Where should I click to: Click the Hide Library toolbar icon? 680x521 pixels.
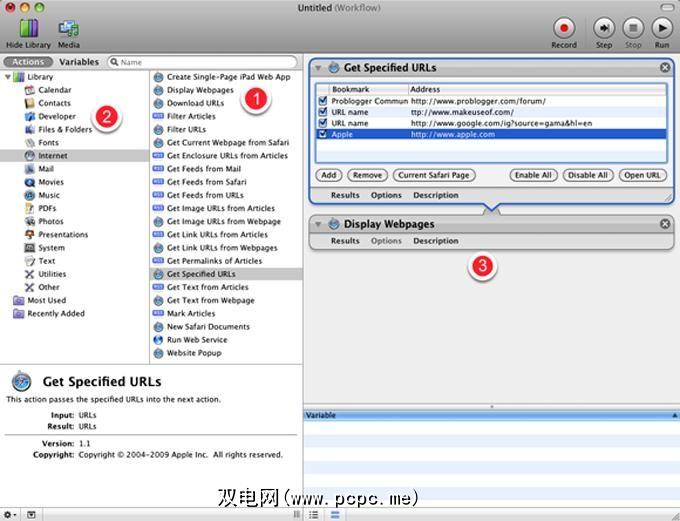(28, 28)
